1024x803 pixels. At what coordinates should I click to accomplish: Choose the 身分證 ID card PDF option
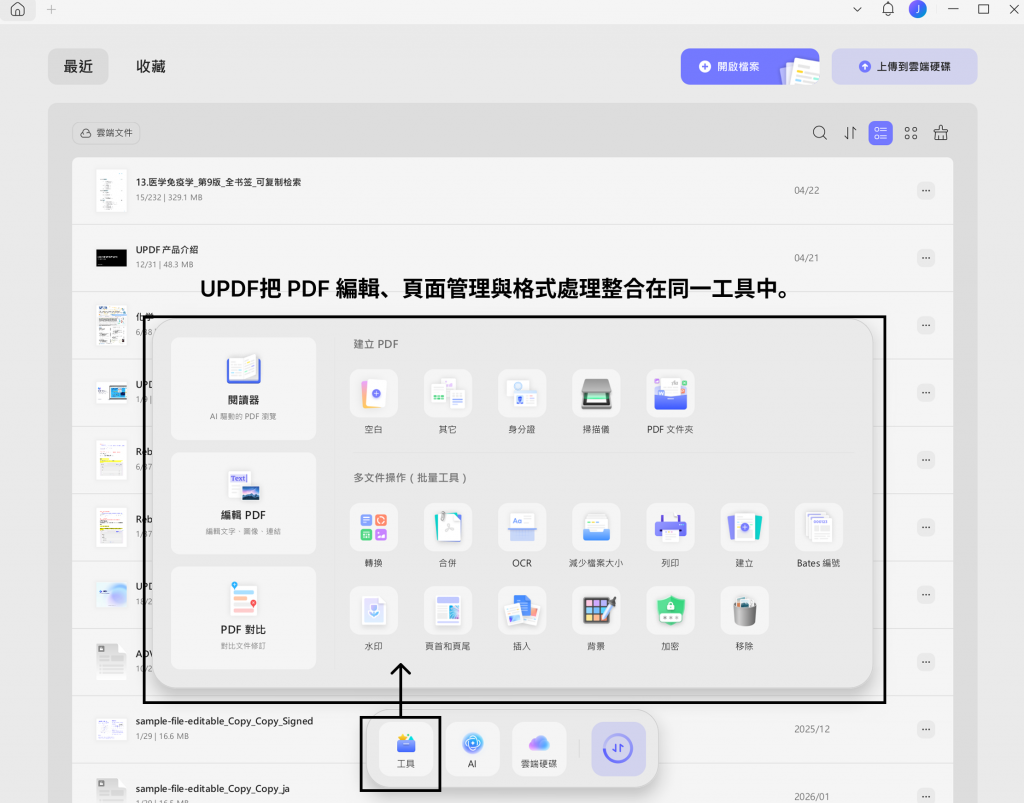click(522, 394)
